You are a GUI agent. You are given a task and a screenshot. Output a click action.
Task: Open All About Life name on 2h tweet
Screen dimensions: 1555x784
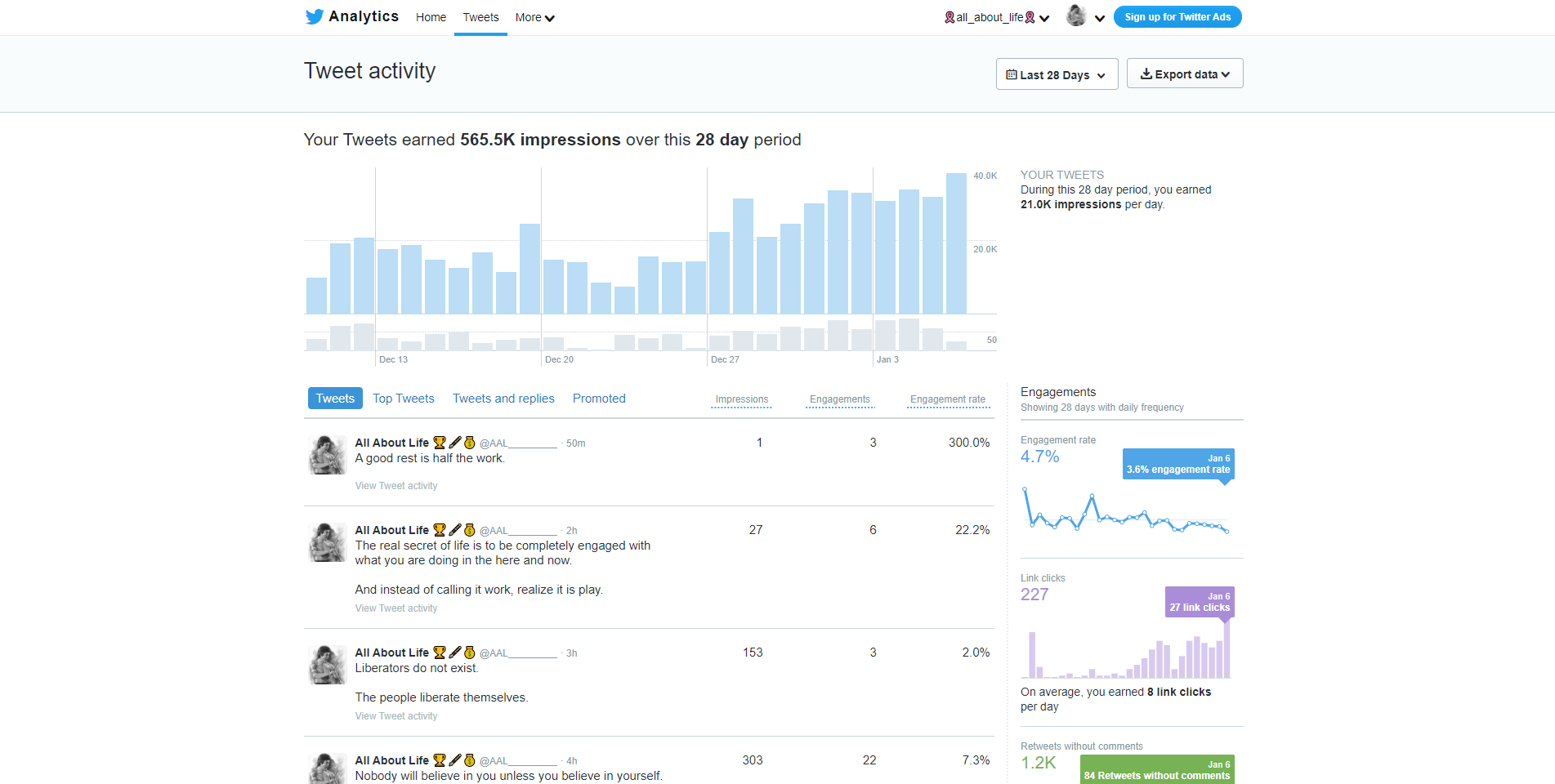click(x=391, y=530)
